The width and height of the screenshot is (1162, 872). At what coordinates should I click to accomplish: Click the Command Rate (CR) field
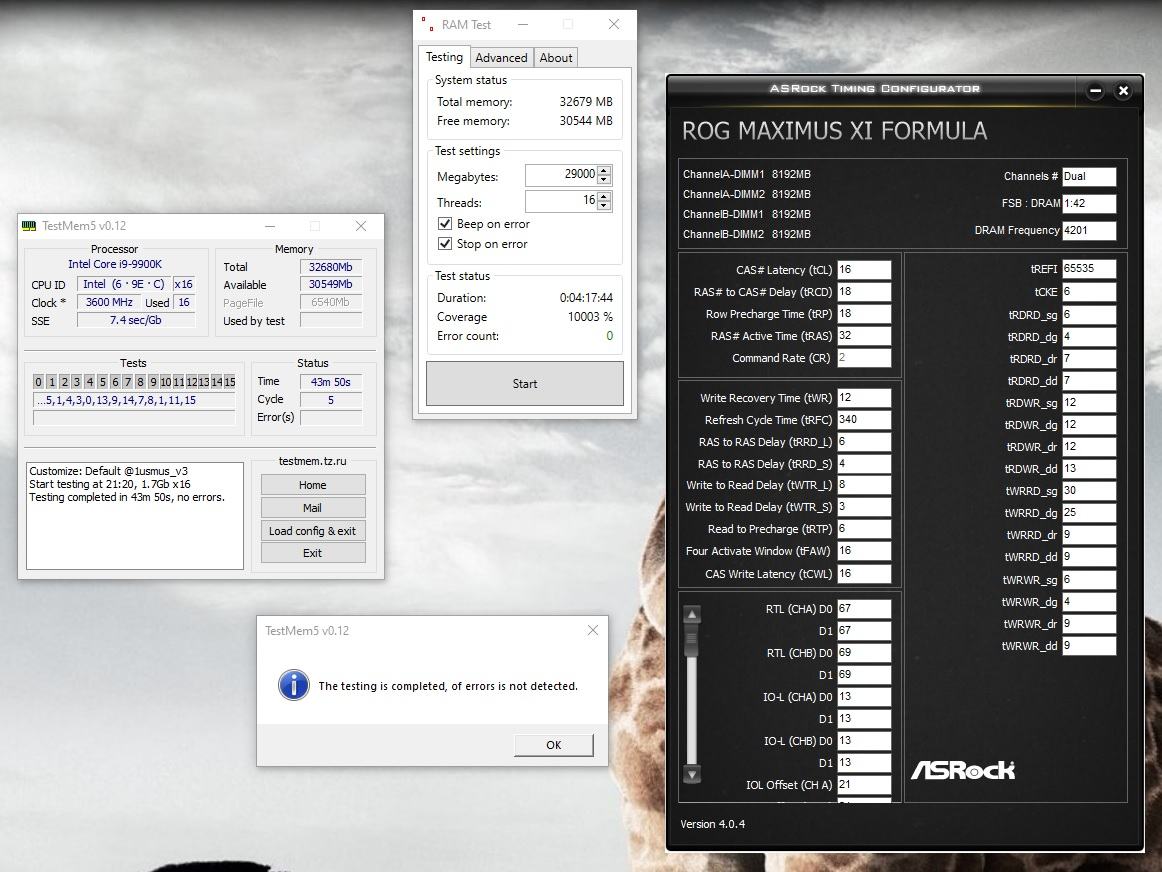(864, 358)
